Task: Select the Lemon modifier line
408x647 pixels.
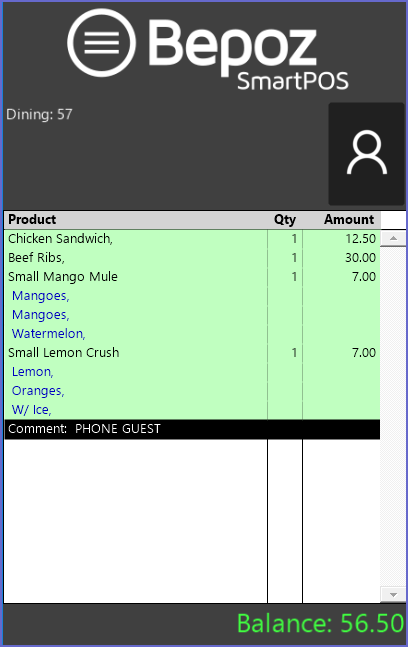Action: tap(192, 371)
